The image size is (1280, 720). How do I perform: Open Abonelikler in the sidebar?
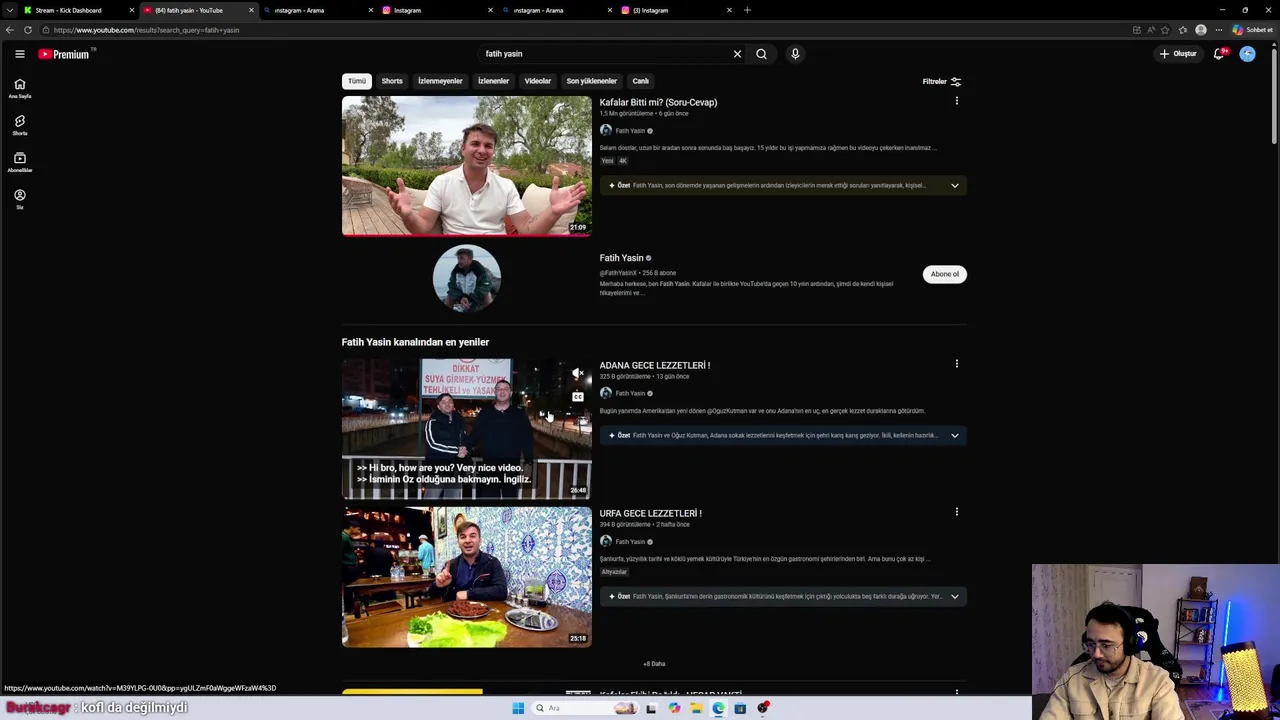click(x=19, y=162)
